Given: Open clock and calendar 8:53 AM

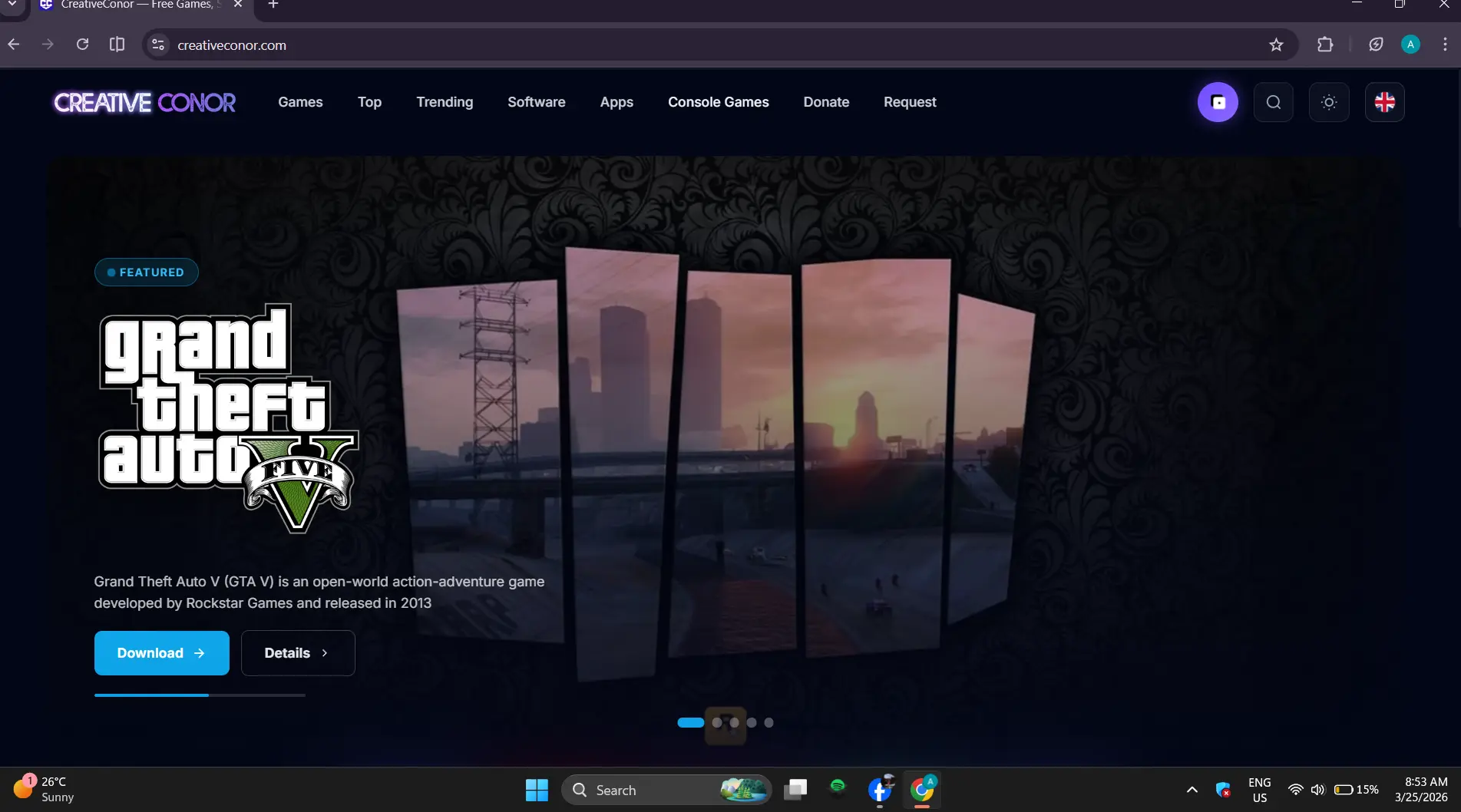Looking at the screenshot, I should [1421, 790].
